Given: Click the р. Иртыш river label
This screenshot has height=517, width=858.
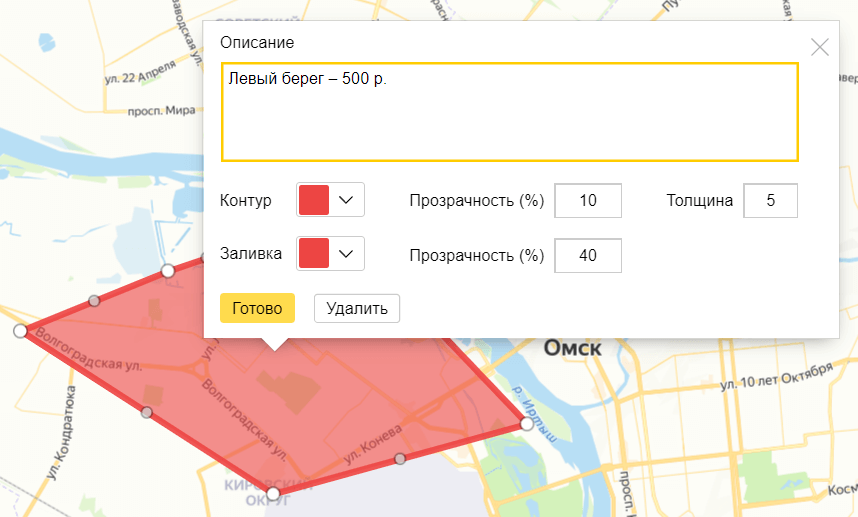Looking at the screenshot, I should pos(534,414).
